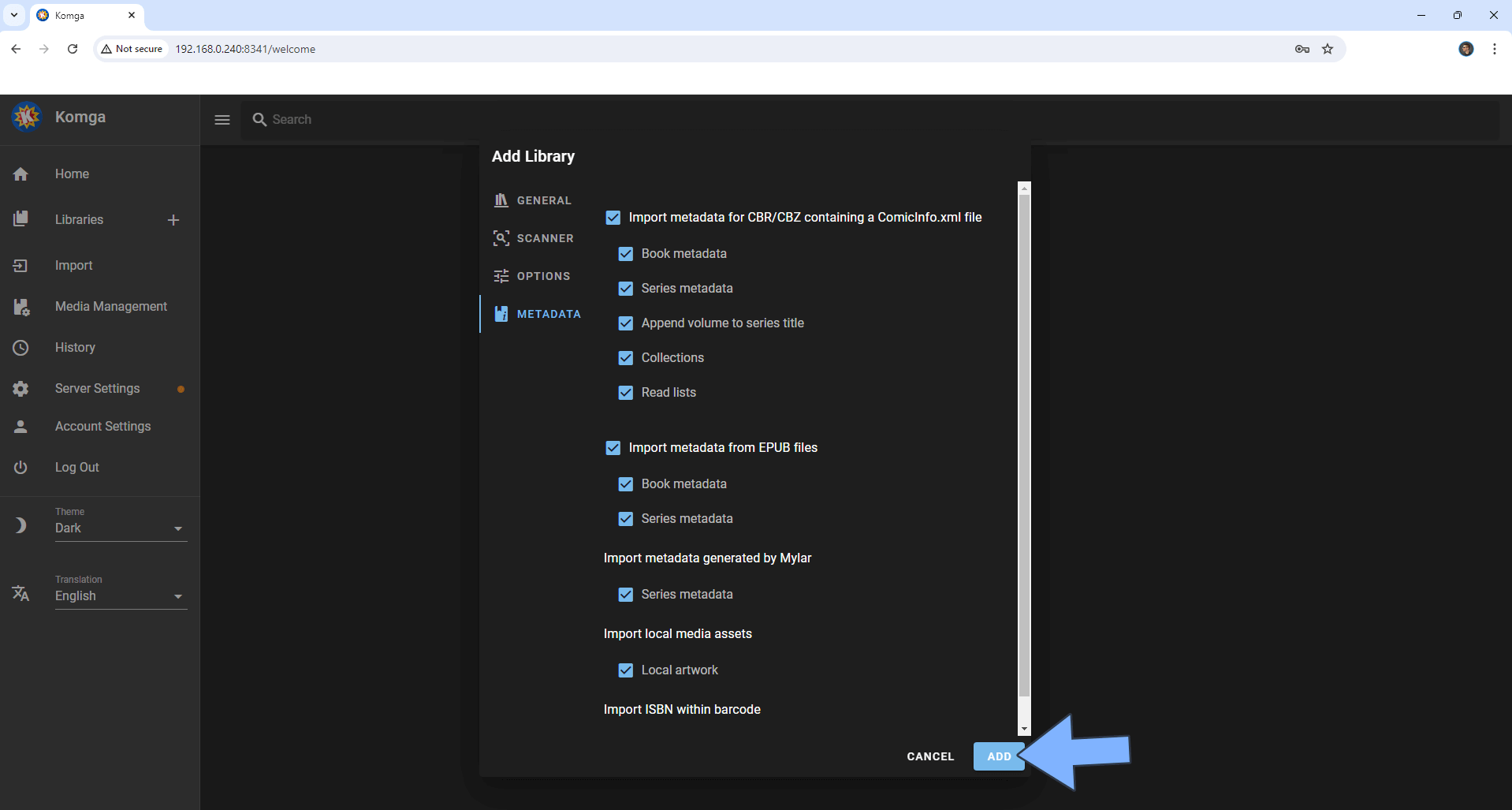Click the Account Settings person icon
The image size is (1512, 810).
click(x=20, y=427)
